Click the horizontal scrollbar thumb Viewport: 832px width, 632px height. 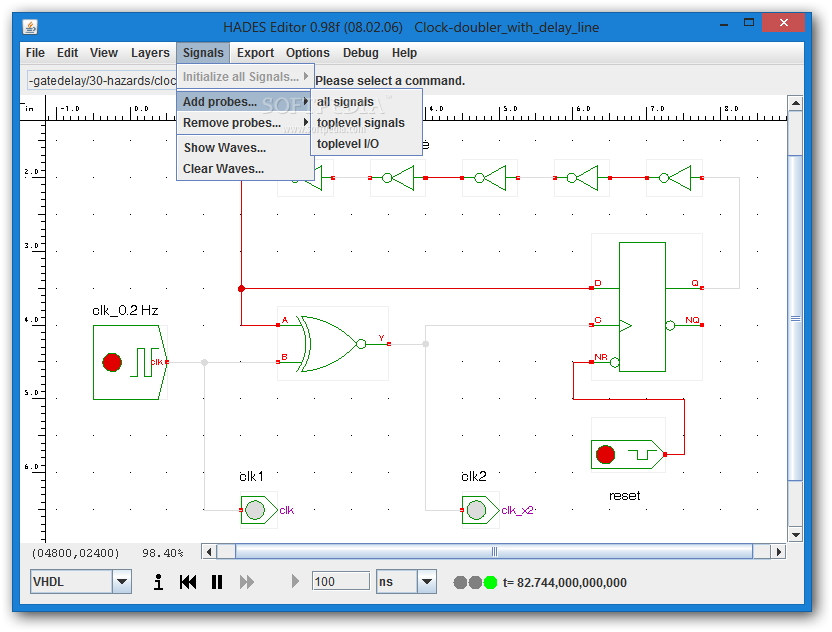click(494, 552)
